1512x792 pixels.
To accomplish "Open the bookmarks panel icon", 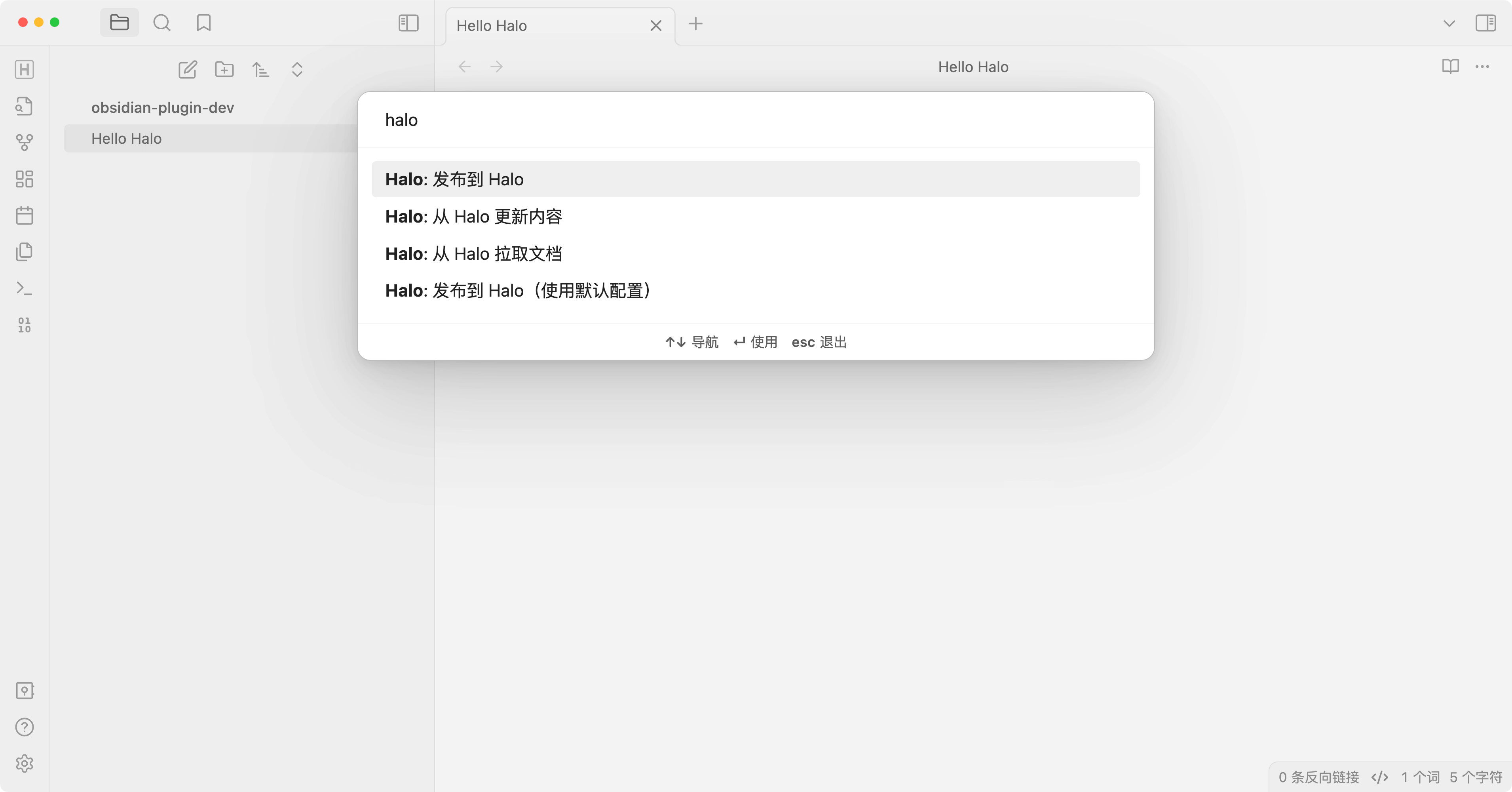I will [x=204, y=23].
